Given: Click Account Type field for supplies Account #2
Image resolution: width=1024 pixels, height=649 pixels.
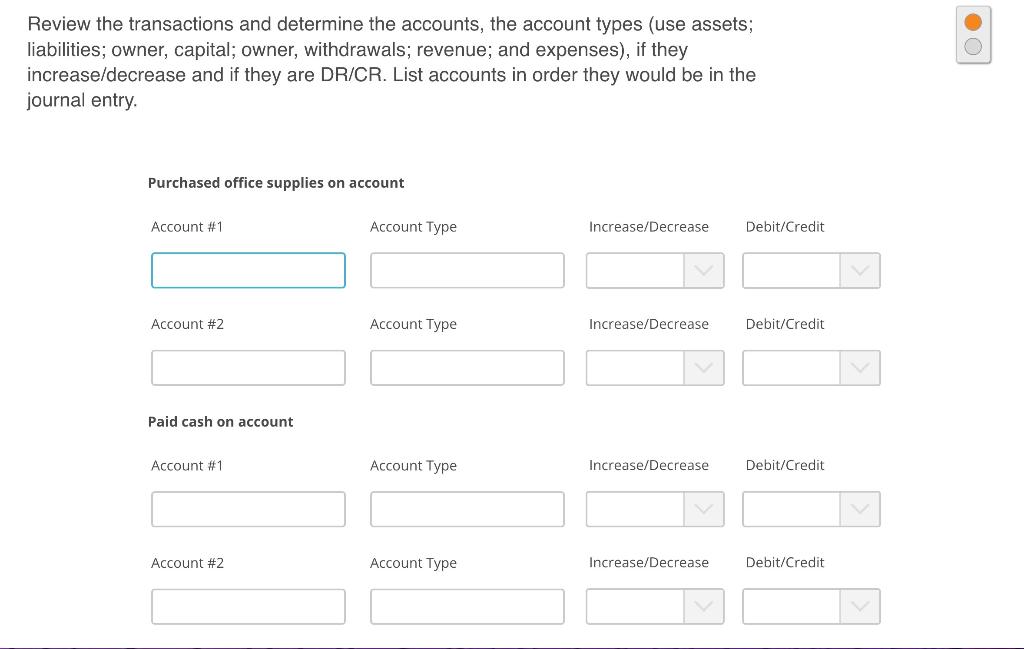Looking at the screenshot, I should tap(467, 368).
